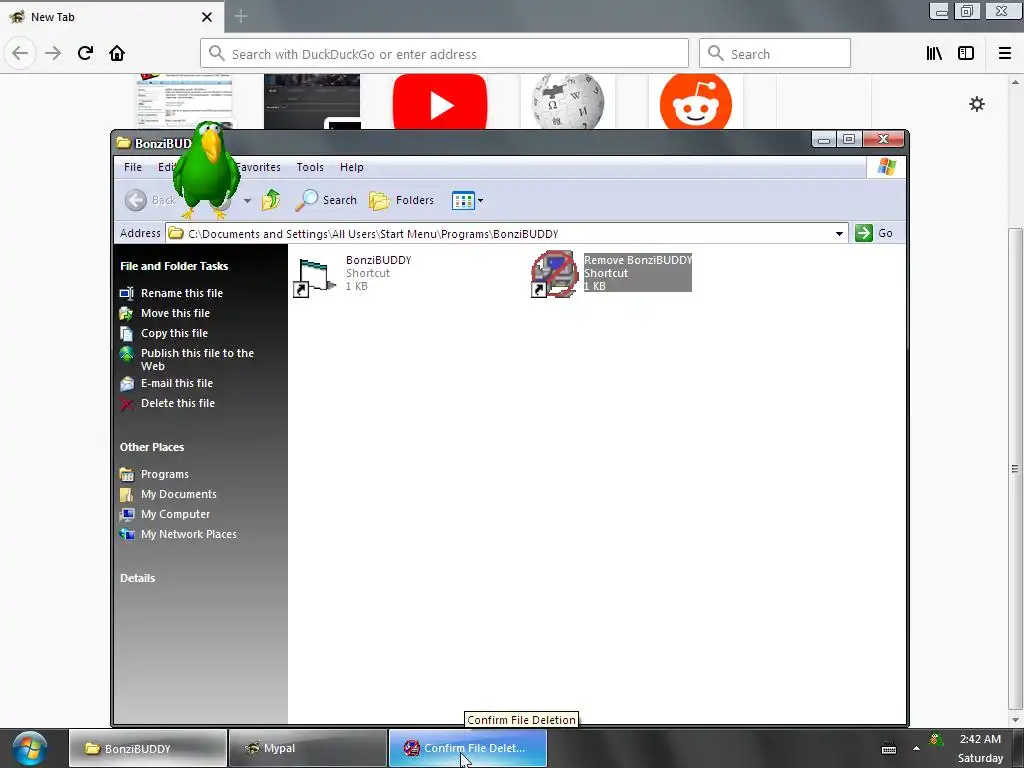Expand the Address bar dropdown
This screenshot has width=1024, height=768.
coord(839,233)
